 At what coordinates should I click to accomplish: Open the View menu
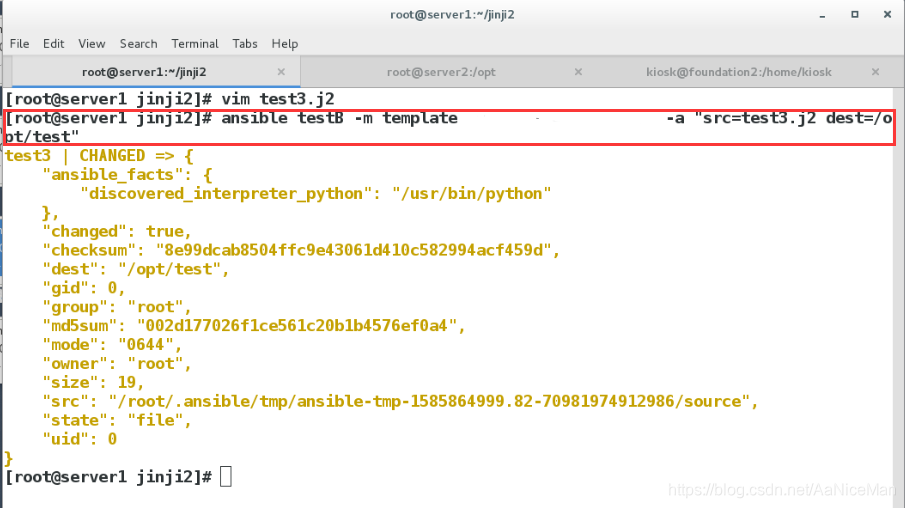click(x=92, y=44)
